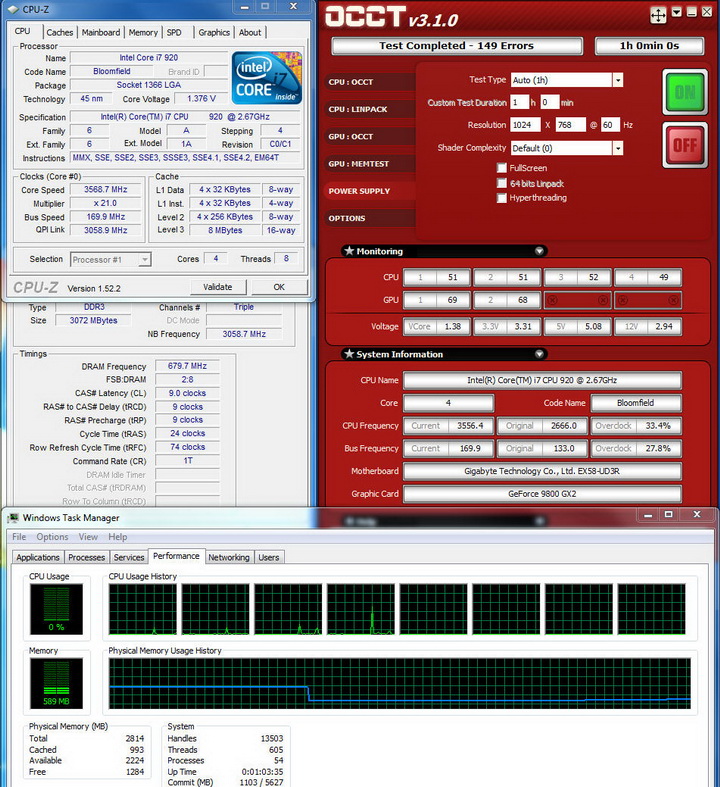The height and width of the screenshot is (787, 720).
Task: Click the Custom Test Duration hours field
Action: [x=519, y=102]
